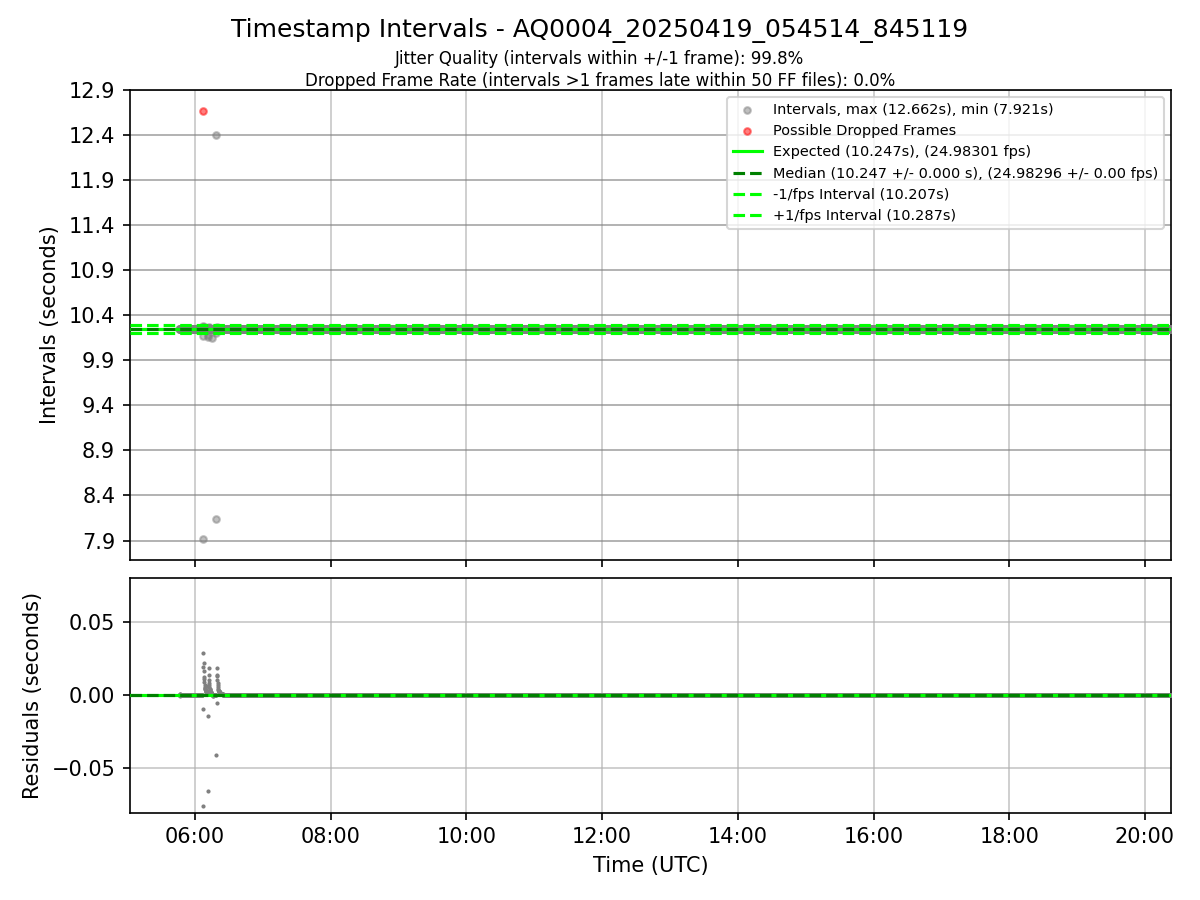Screen dimensions: 1200x900
Task: Click the 'Residuals (seconds)' y-axis label
Action: pos(31,696)
